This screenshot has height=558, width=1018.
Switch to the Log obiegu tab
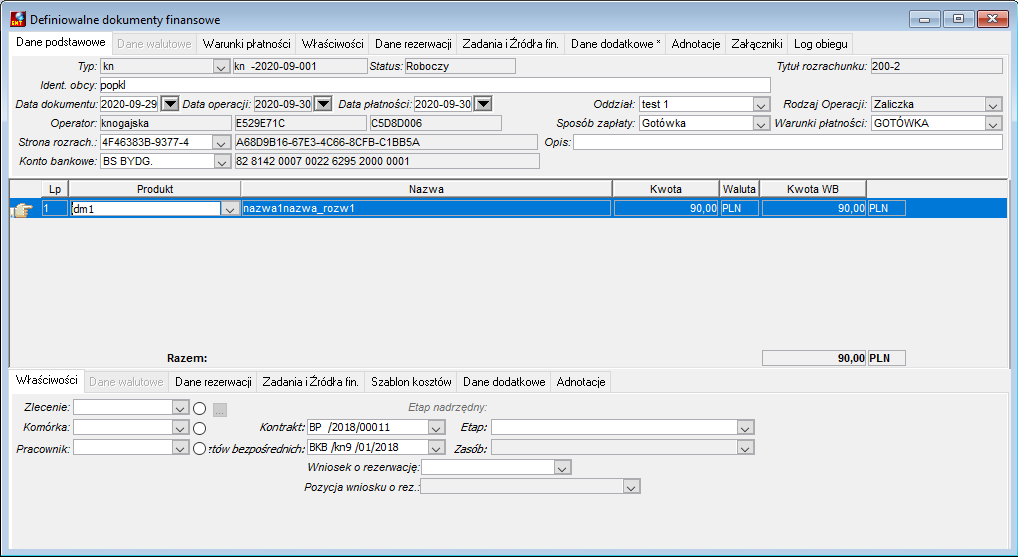click(x=821, y=44)
